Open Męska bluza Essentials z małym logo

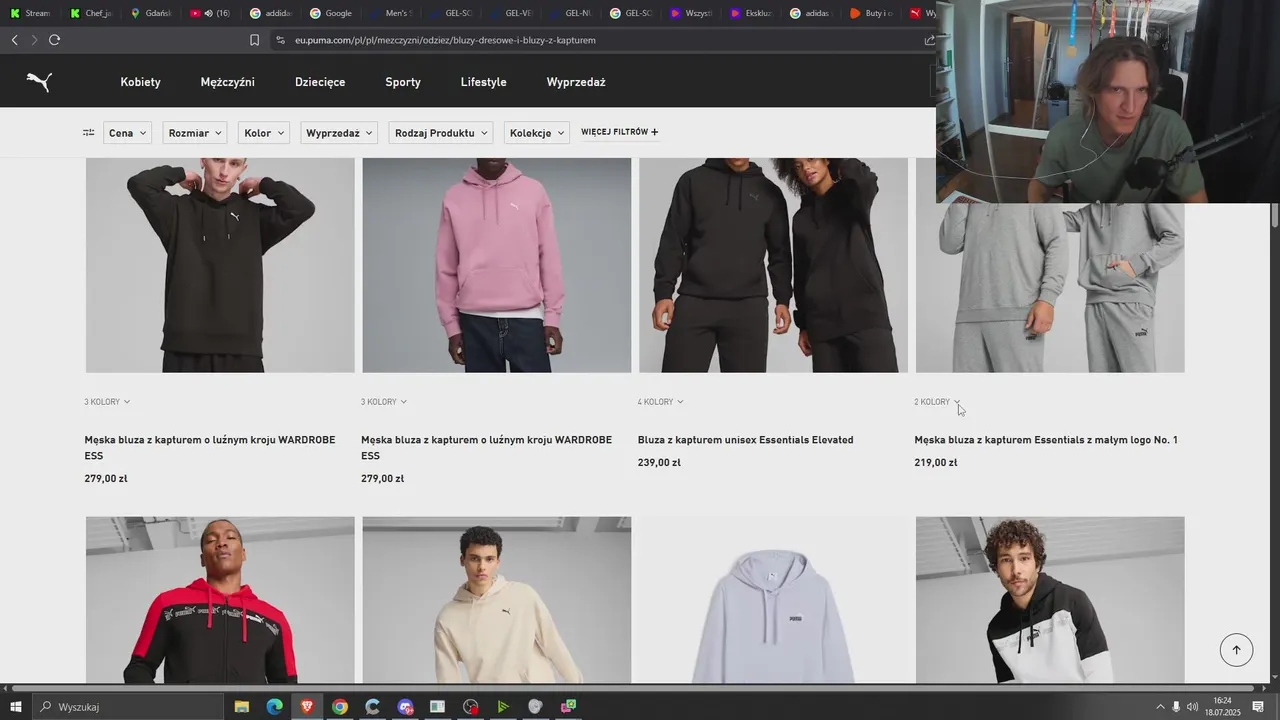[x=1046, y=440]
